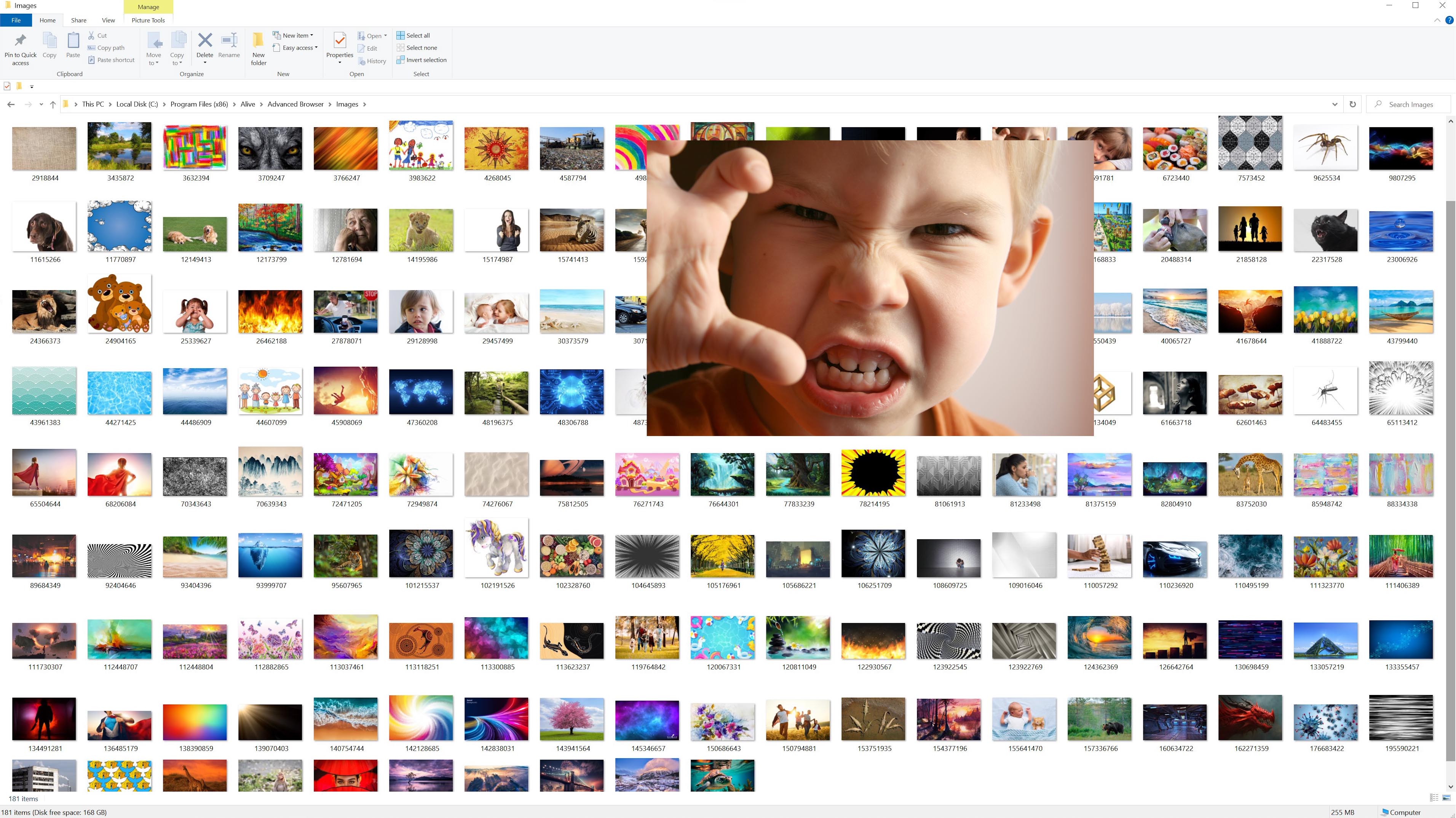Switch to the View ribbon tab
The width and height of the screenshot is (1456, 818).
pos(108,20)
